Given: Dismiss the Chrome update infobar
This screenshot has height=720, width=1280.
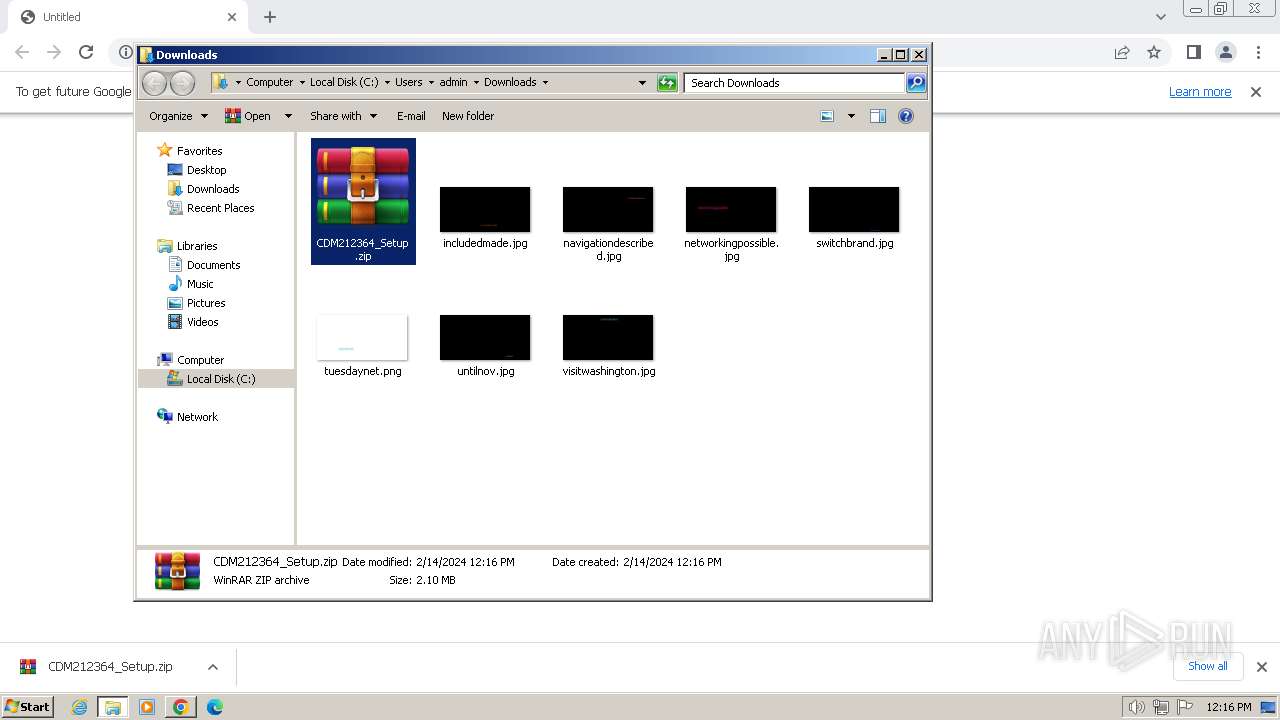Looking at the screenshot, I should tap(1256, 92).
